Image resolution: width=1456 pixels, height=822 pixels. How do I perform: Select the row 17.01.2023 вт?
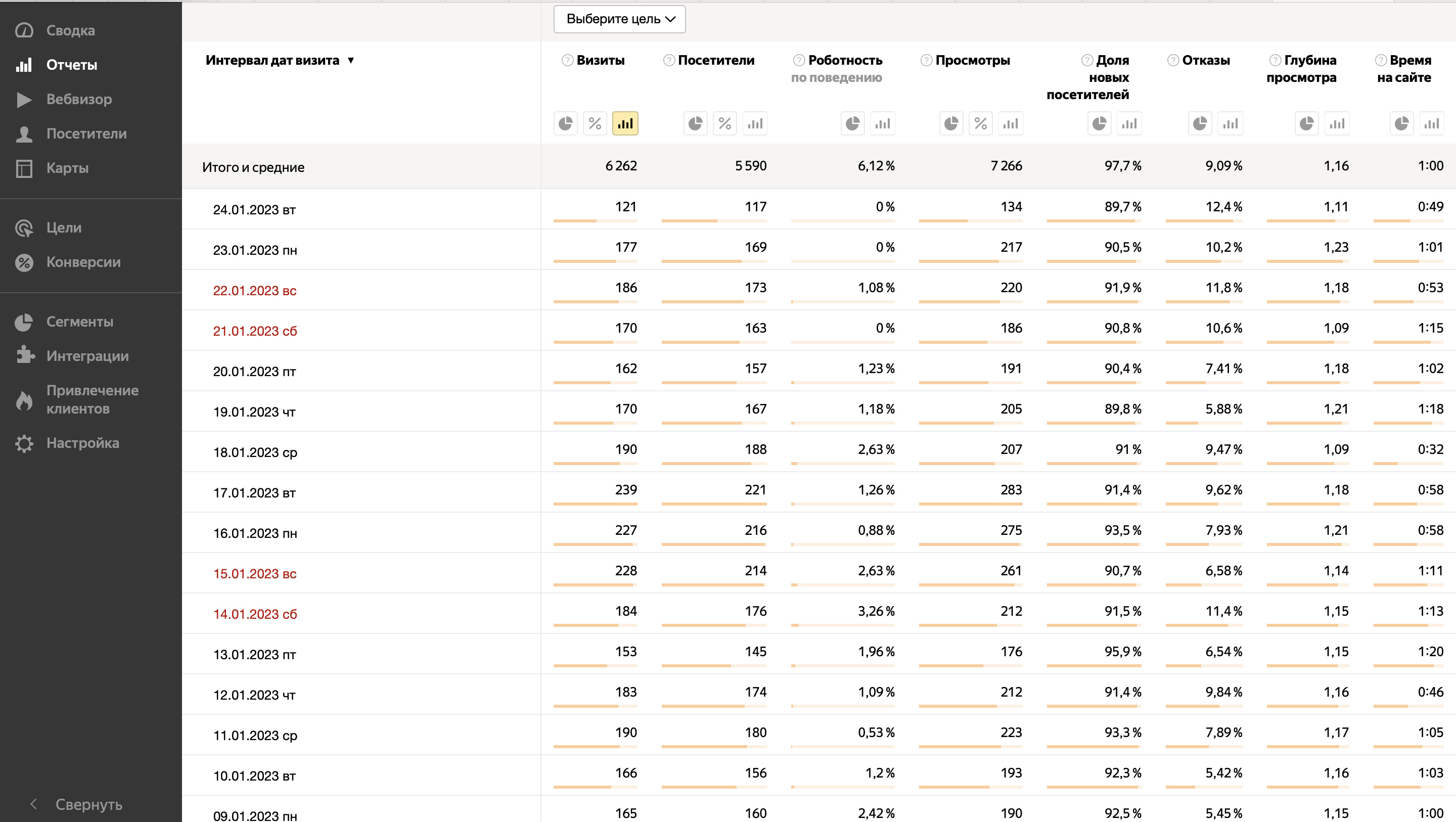818,492
